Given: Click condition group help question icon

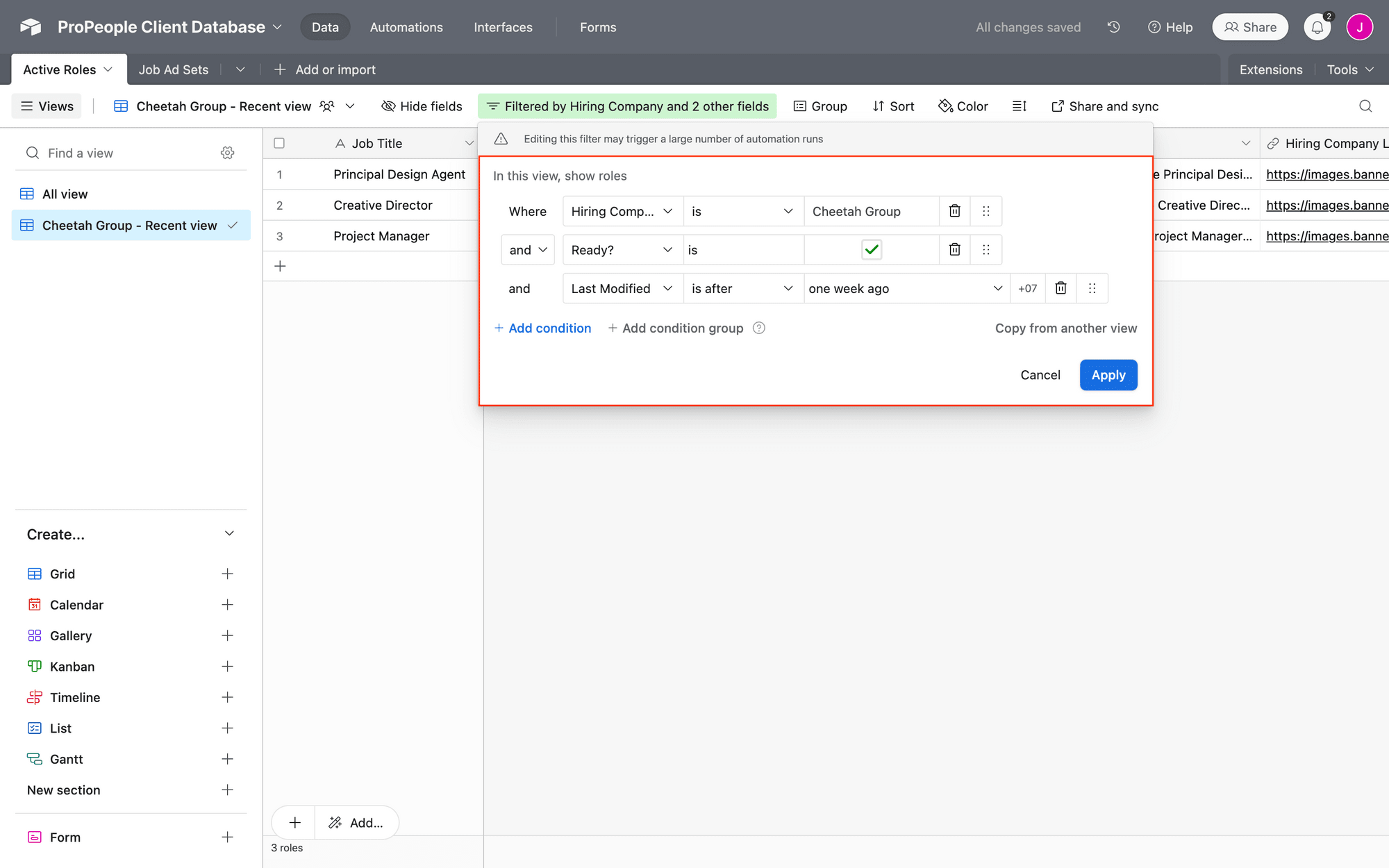Looking at the screenshot, I should (x=759, y=328).
